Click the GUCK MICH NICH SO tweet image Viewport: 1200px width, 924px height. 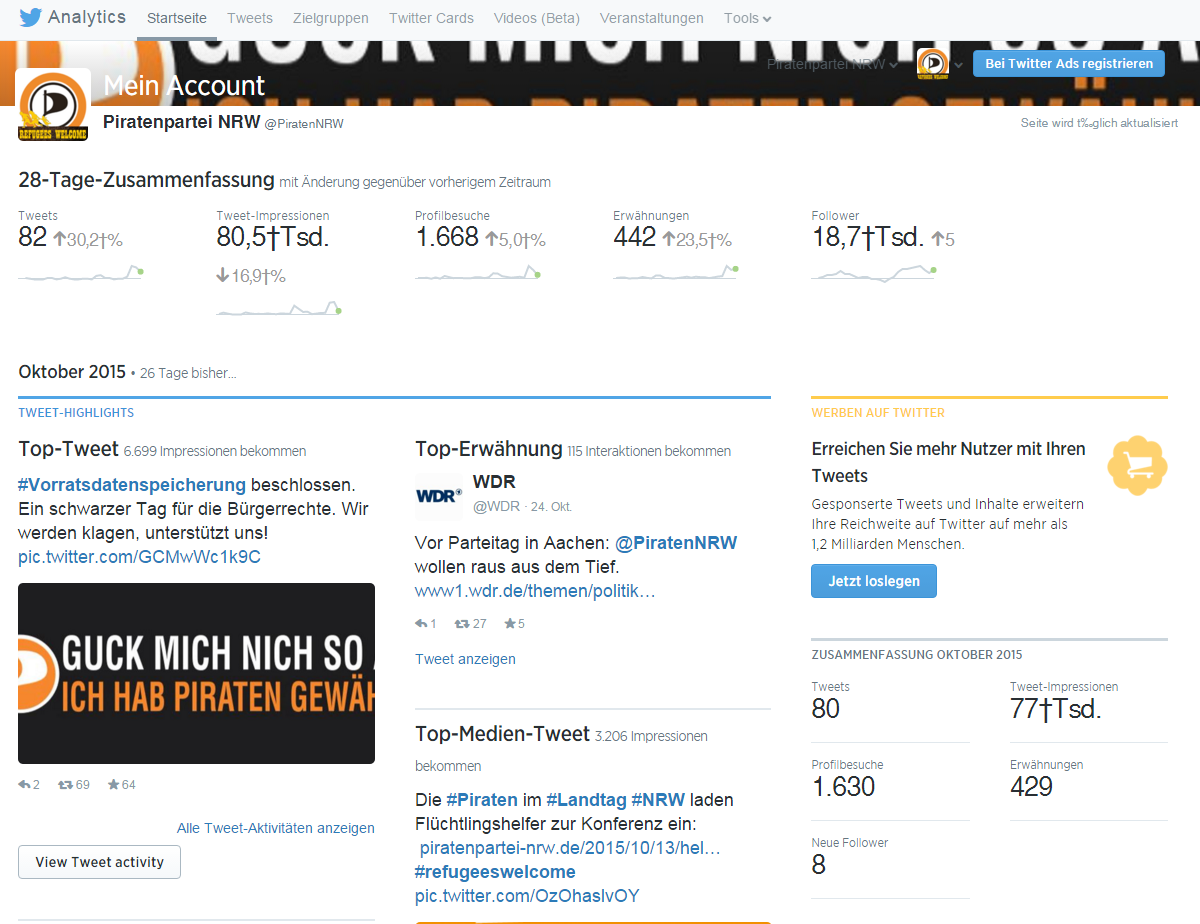tap(196, 673)
